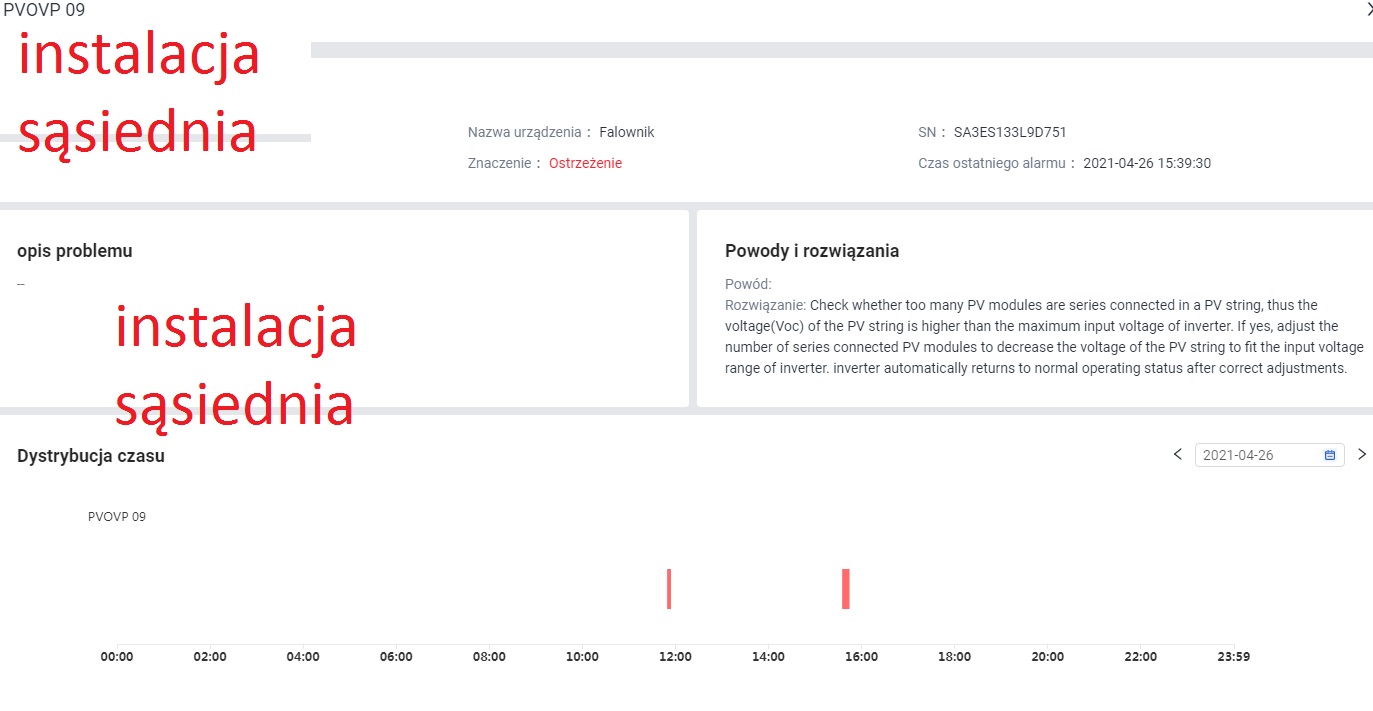Click the 18:00 axis label
This screenshot has width=1373, height=711.
pos(954,657)
